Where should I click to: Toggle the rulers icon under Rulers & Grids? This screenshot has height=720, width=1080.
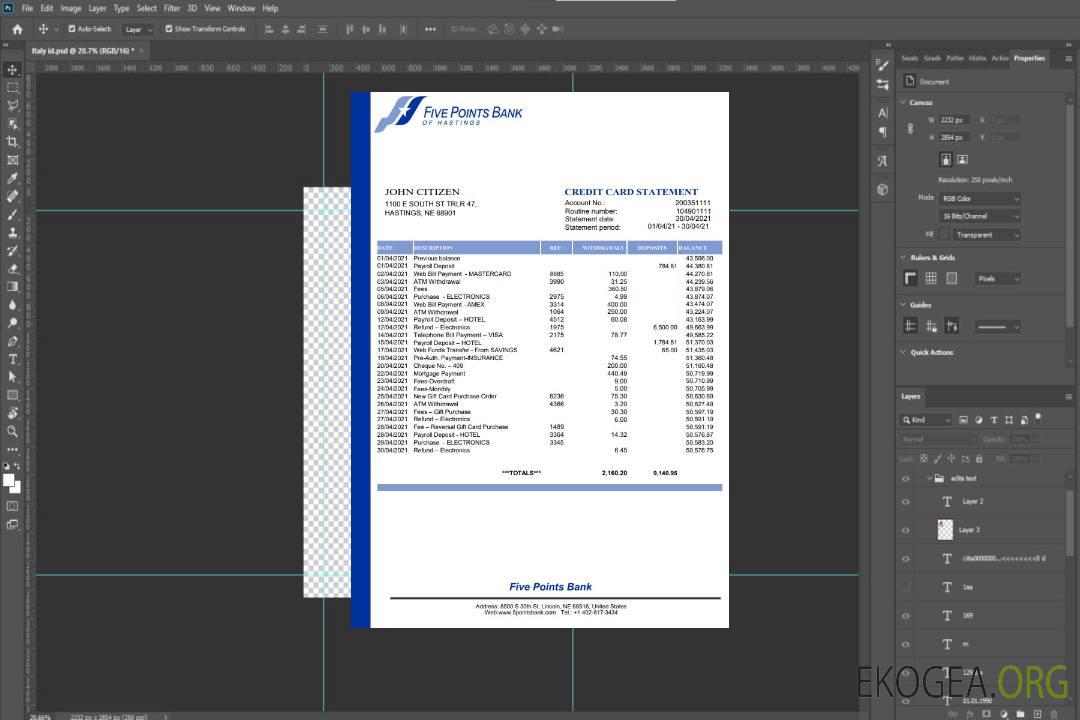click(x=911, y=278)
